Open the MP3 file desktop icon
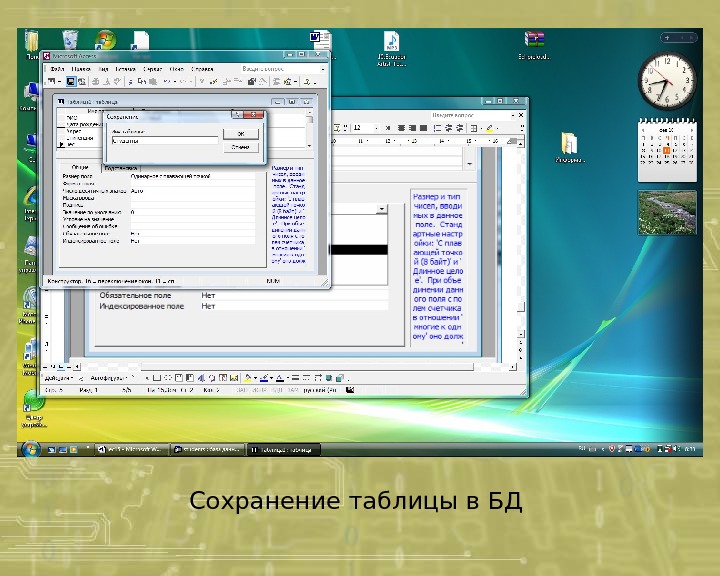Viewport: 720px width, 576px height. coord(392,48)
